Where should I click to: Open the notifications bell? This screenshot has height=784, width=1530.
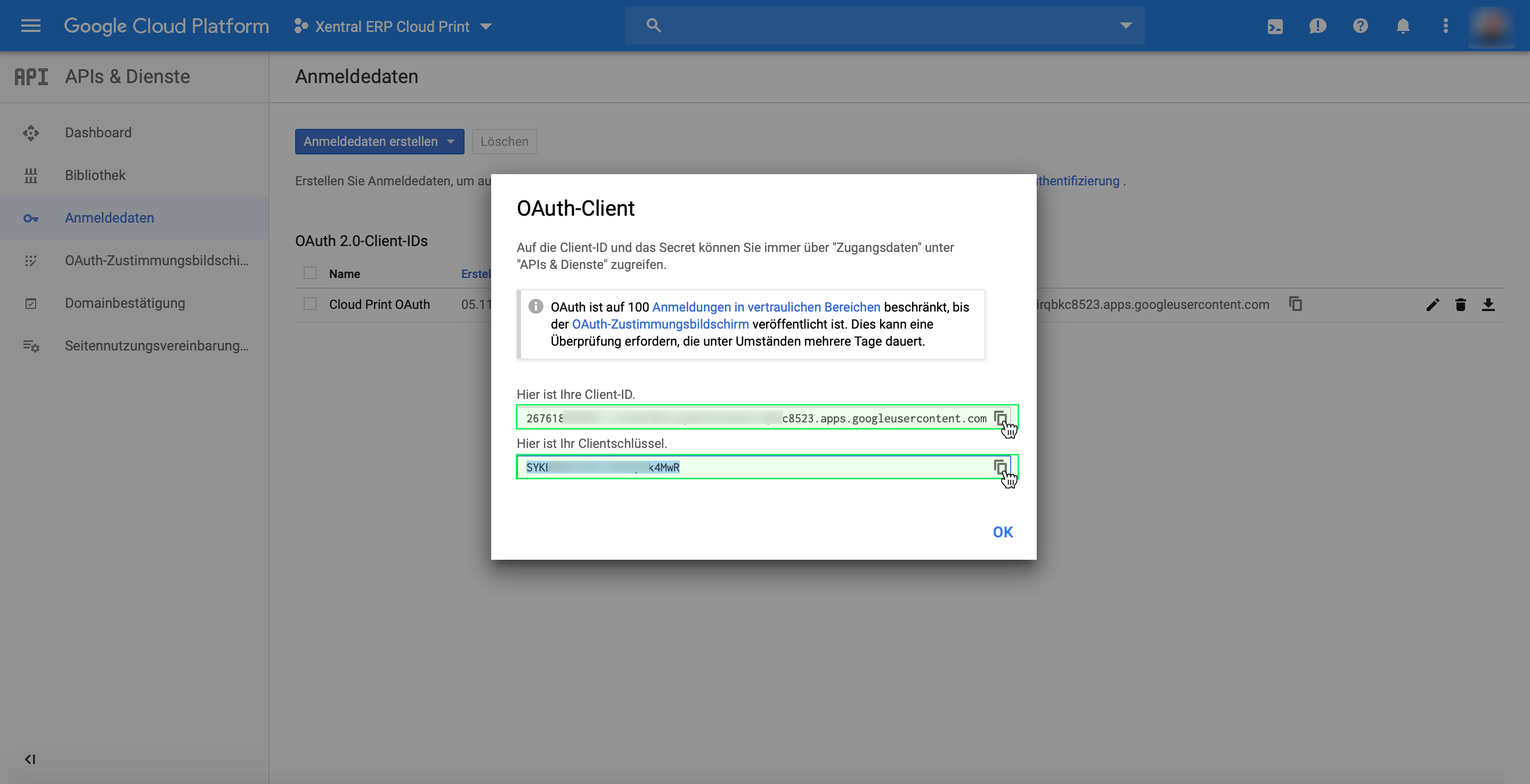coord(1403,26)
